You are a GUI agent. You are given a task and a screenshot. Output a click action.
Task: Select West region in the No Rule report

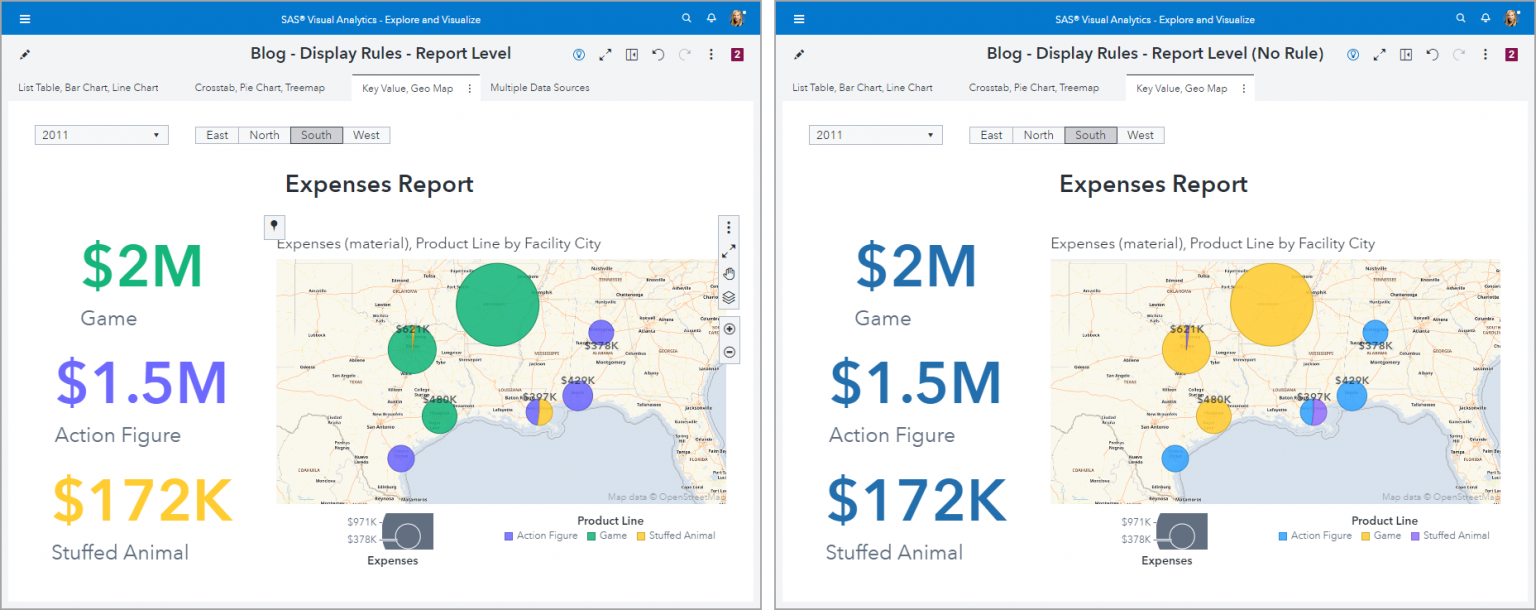pos(1140,135)
